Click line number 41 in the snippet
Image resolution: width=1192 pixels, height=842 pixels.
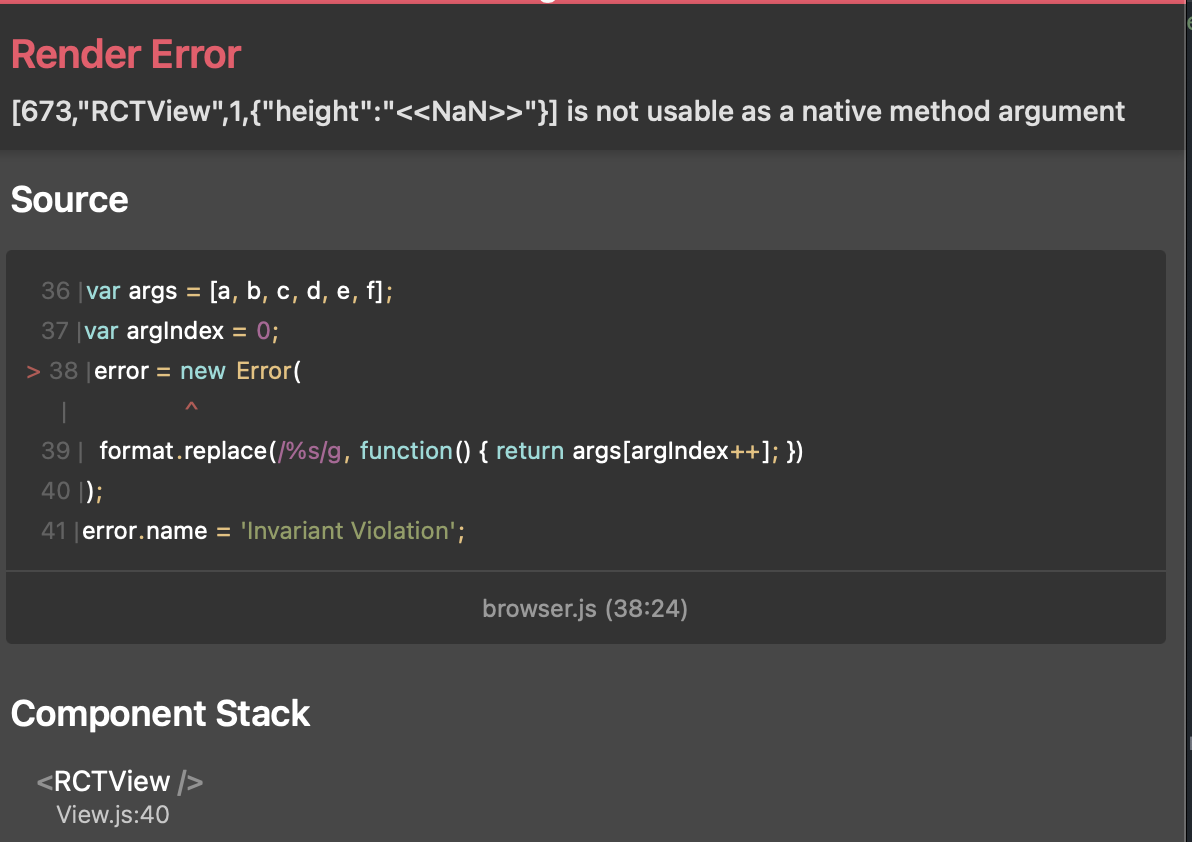[x=53, y=531]
